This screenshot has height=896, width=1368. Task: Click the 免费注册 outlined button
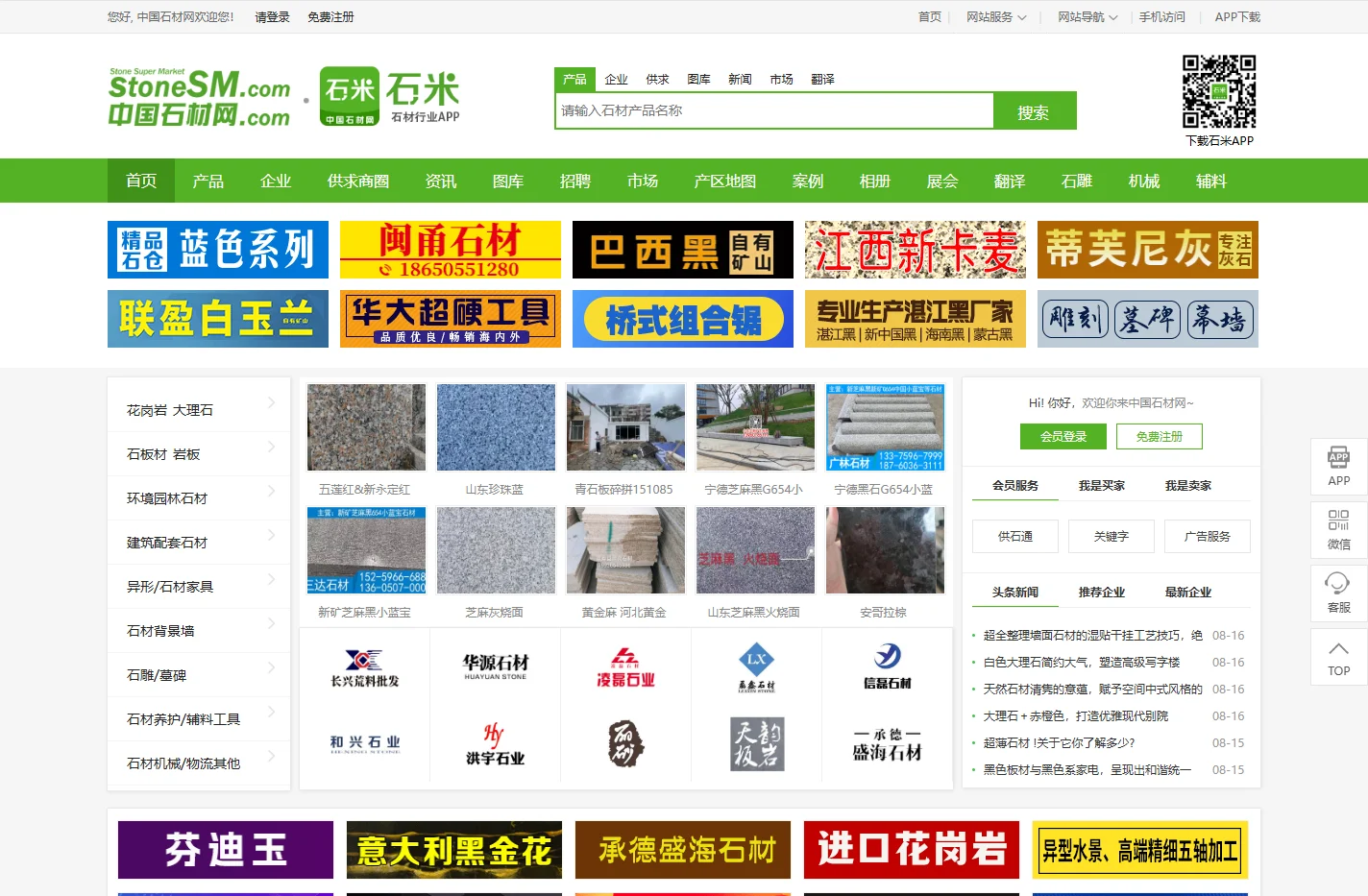tap(1160, 436)
